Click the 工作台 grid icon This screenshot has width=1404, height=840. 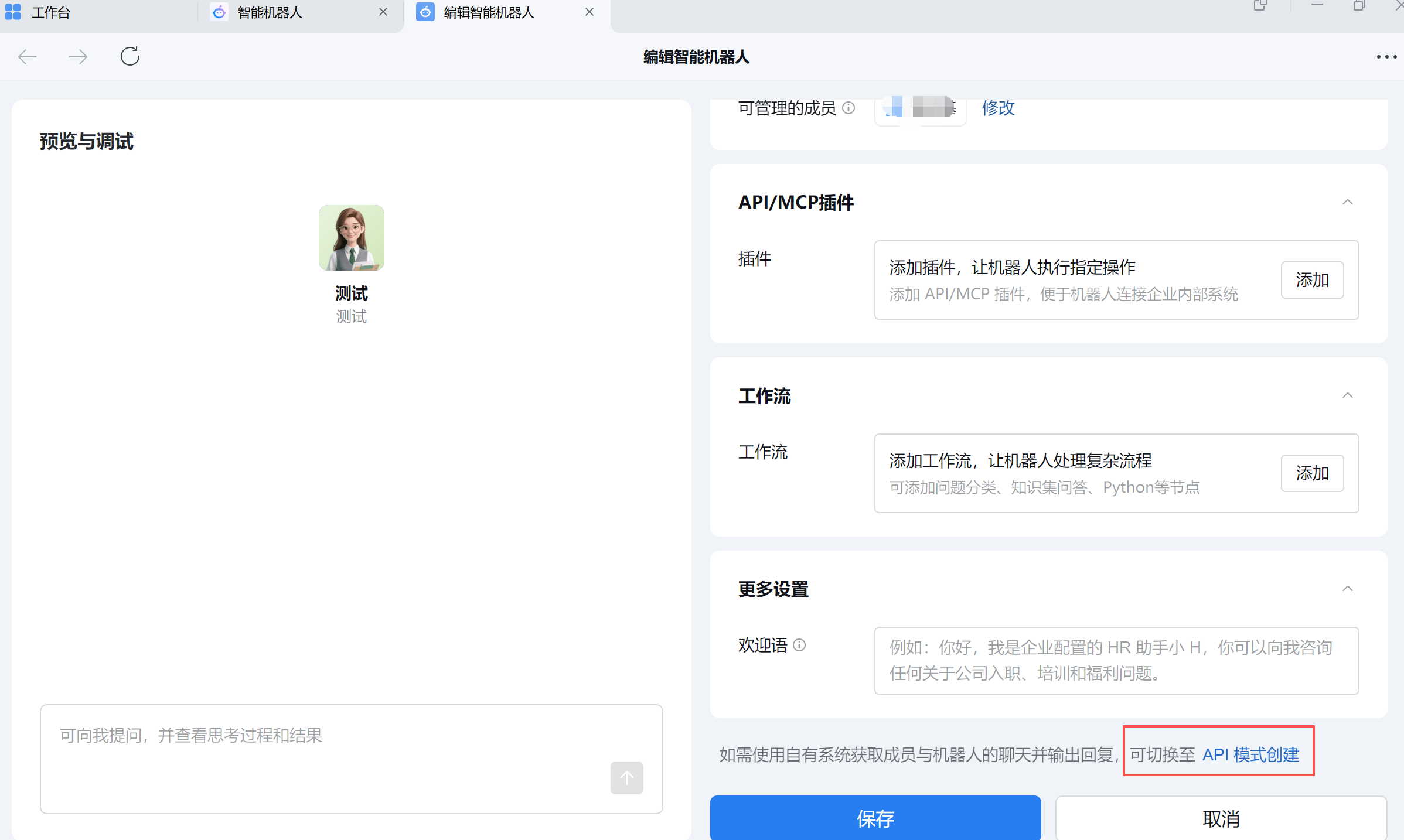[x=13, y=12]
